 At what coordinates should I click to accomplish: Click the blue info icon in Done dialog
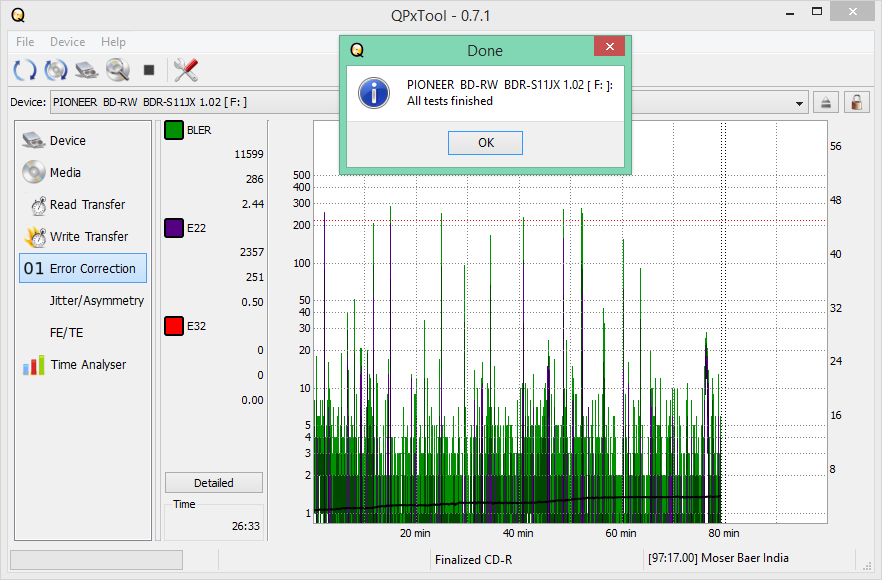pos(374,93)
